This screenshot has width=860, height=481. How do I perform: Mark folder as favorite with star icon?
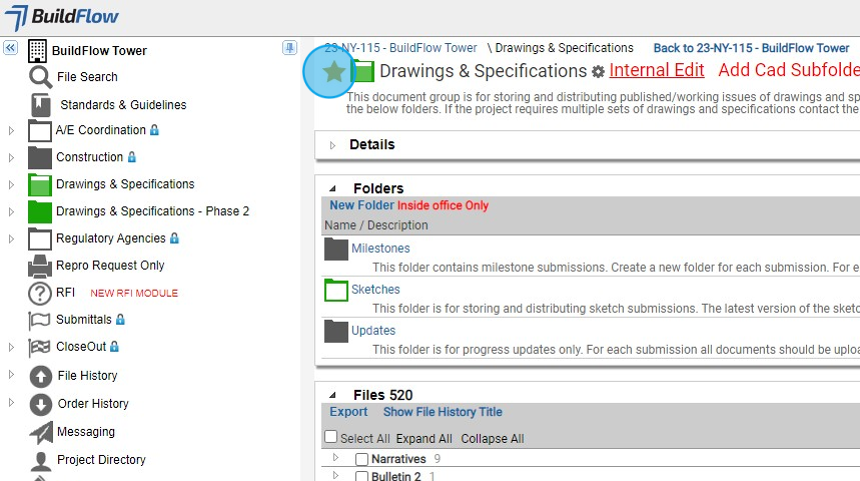[x=333, y=72]
